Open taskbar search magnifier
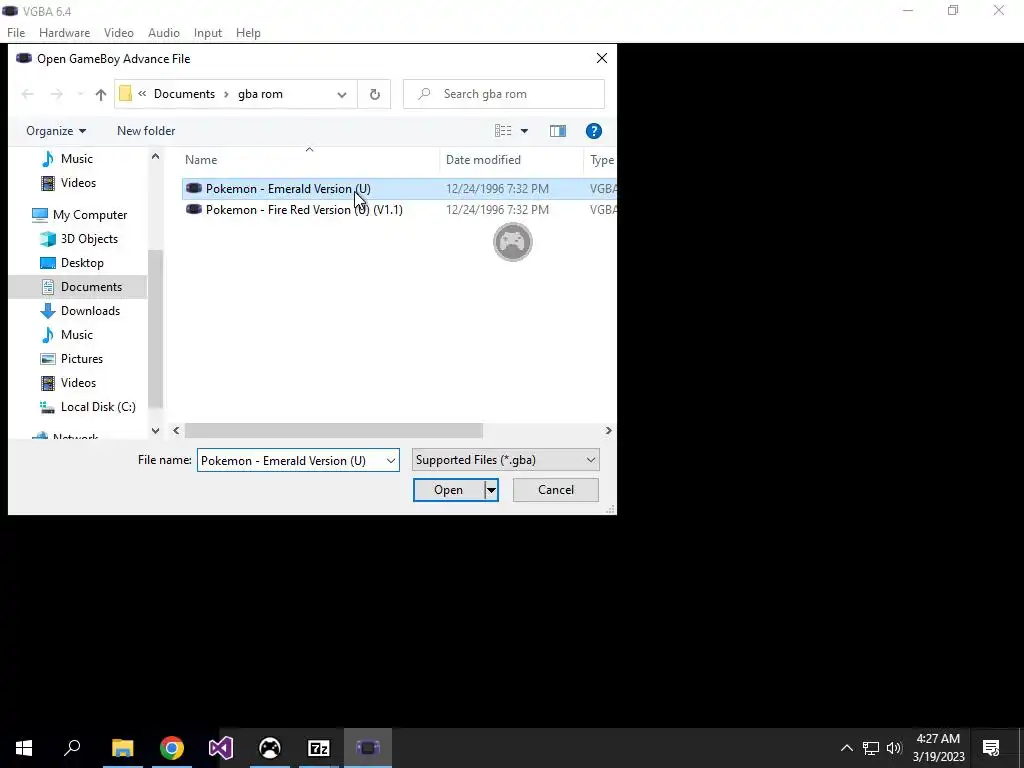The image size is (1024, 768). pyautogui.click(x=72, y=748)
